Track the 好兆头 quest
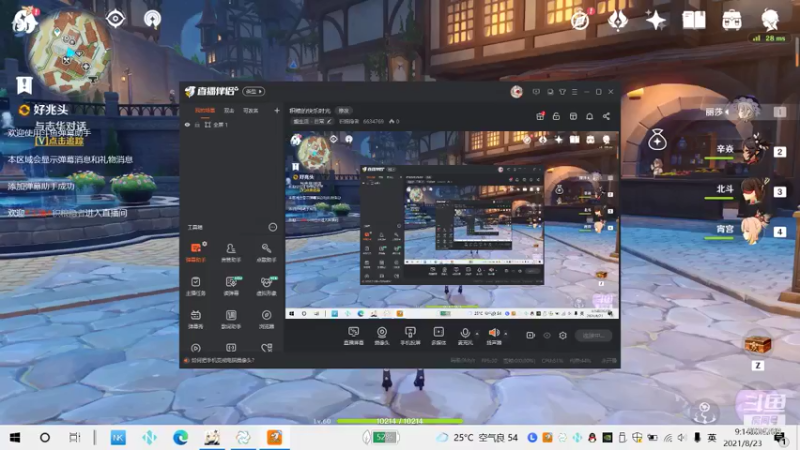 pos(59,141)
